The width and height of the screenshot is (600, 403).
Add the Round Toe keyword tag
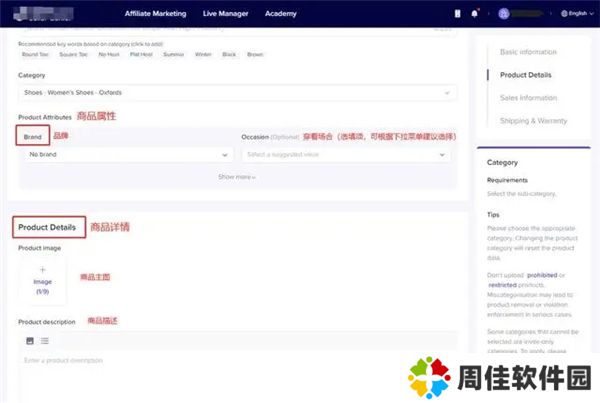point(34,55)
